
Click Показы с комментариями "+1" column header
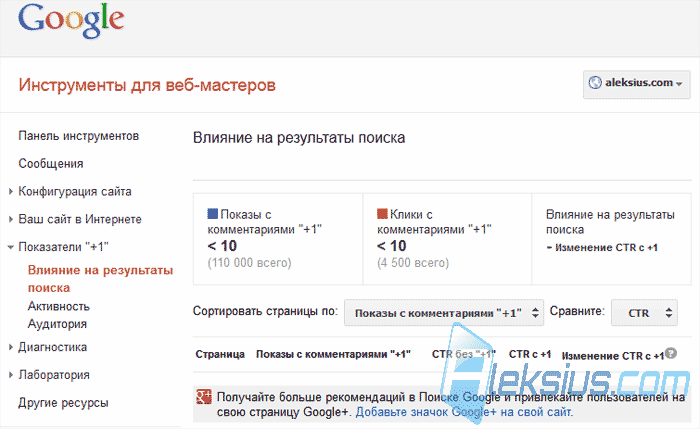pos(333,354)
